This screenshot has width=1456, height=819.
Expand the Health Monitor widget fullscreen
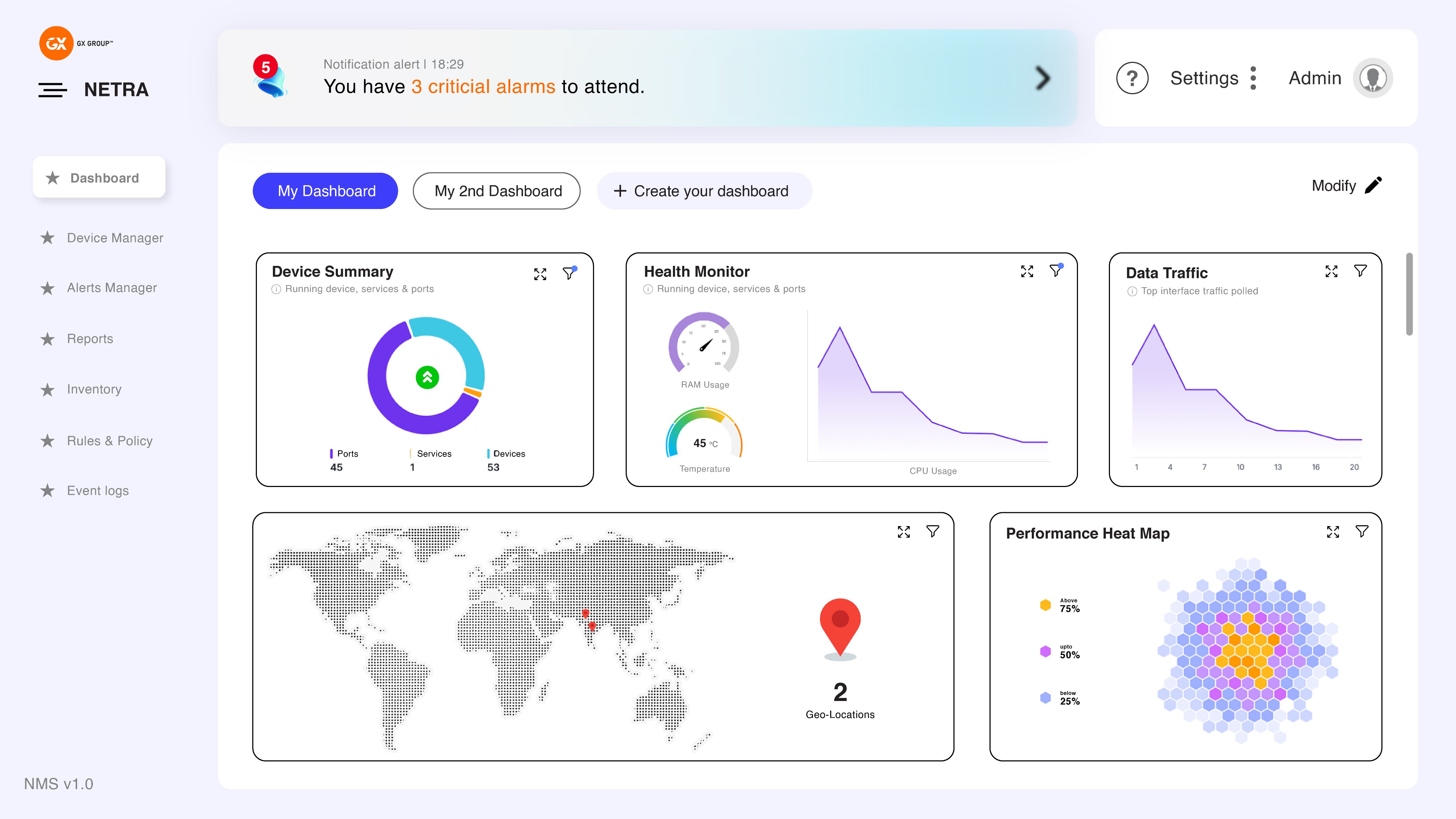point(1027,272)
